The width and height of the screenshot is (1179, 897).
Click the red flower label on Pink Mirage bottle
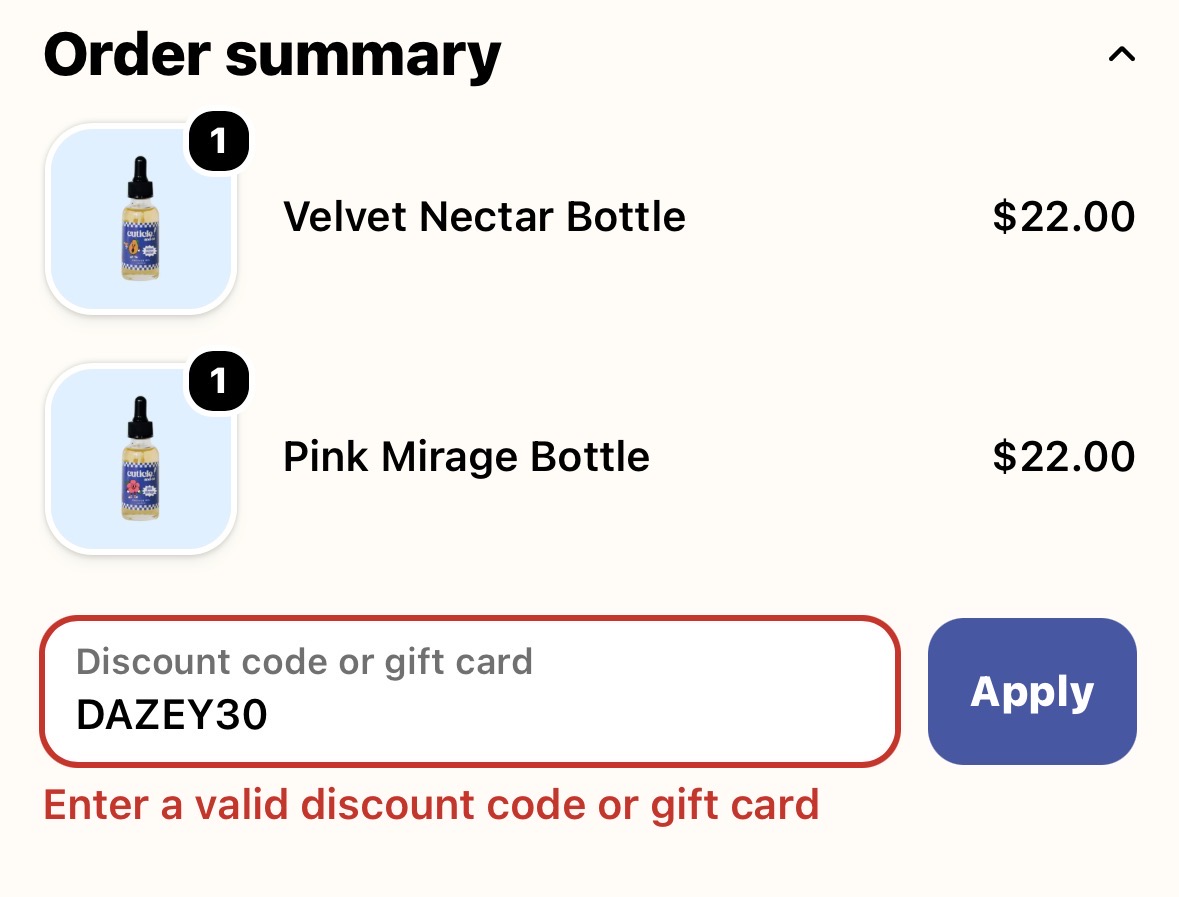[x=134, y=488]
